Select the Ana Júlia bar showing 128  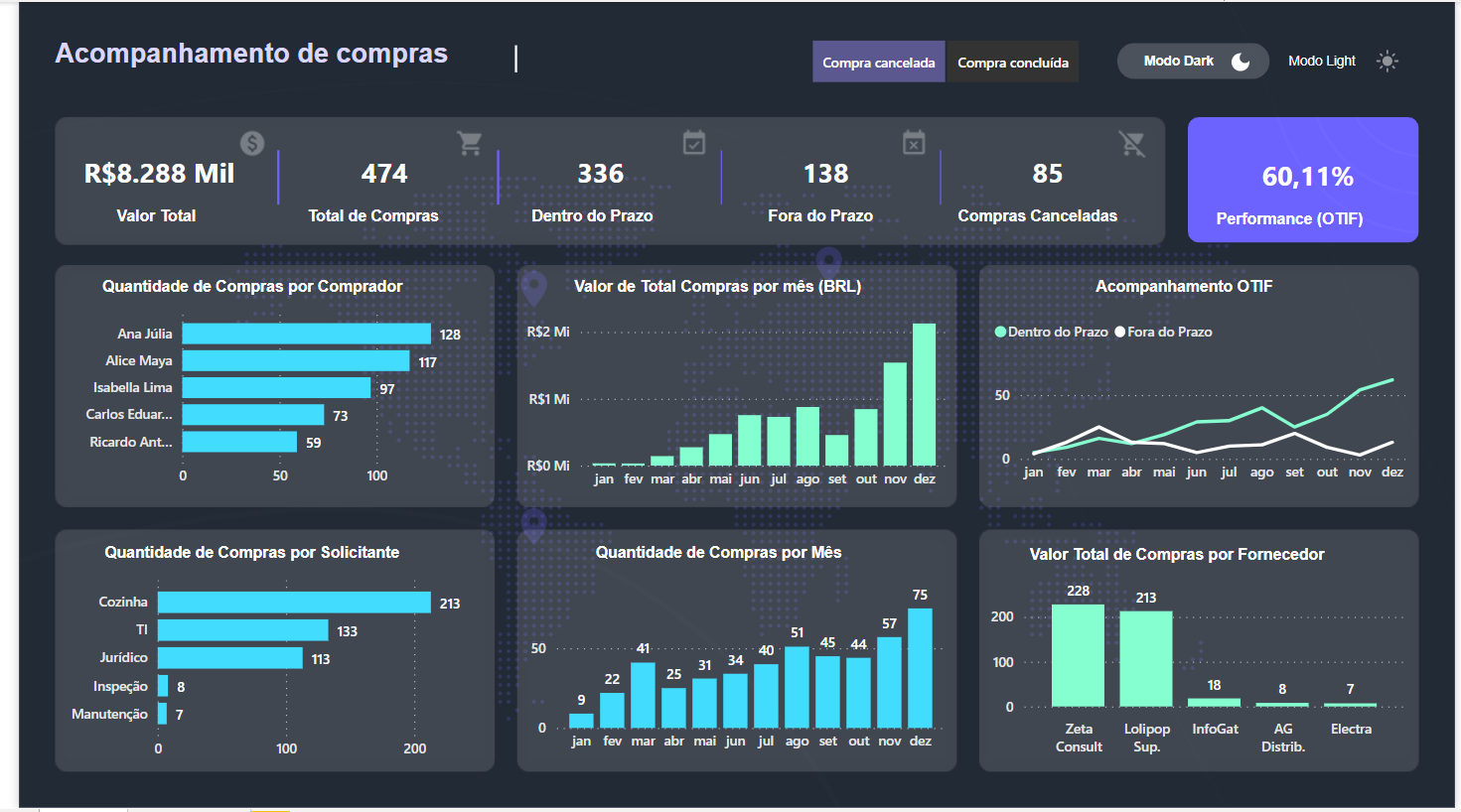307,334
